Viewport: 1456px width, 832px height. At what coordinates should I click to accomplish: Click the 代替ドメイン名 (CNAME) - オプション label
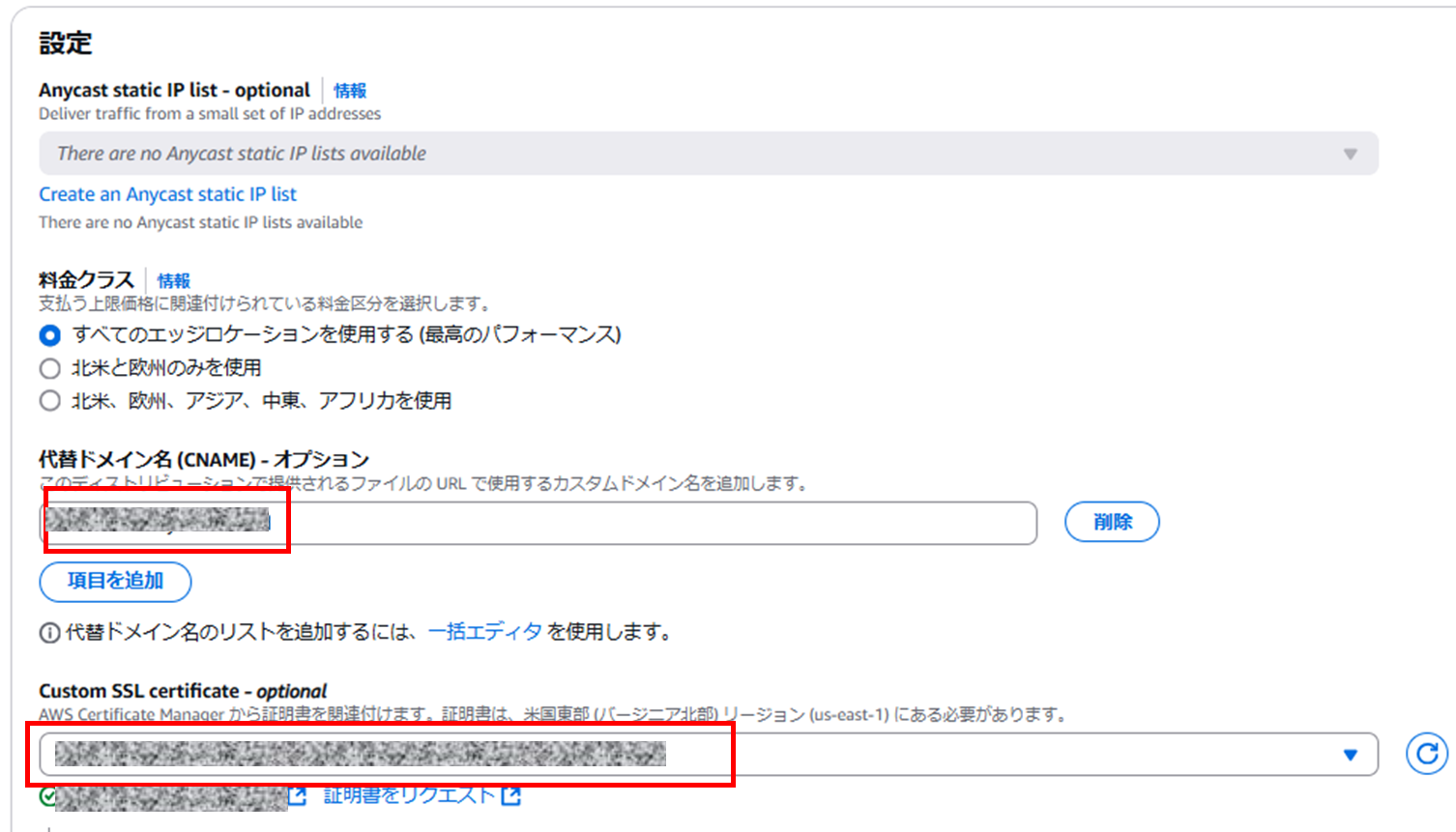click(204, 459)
